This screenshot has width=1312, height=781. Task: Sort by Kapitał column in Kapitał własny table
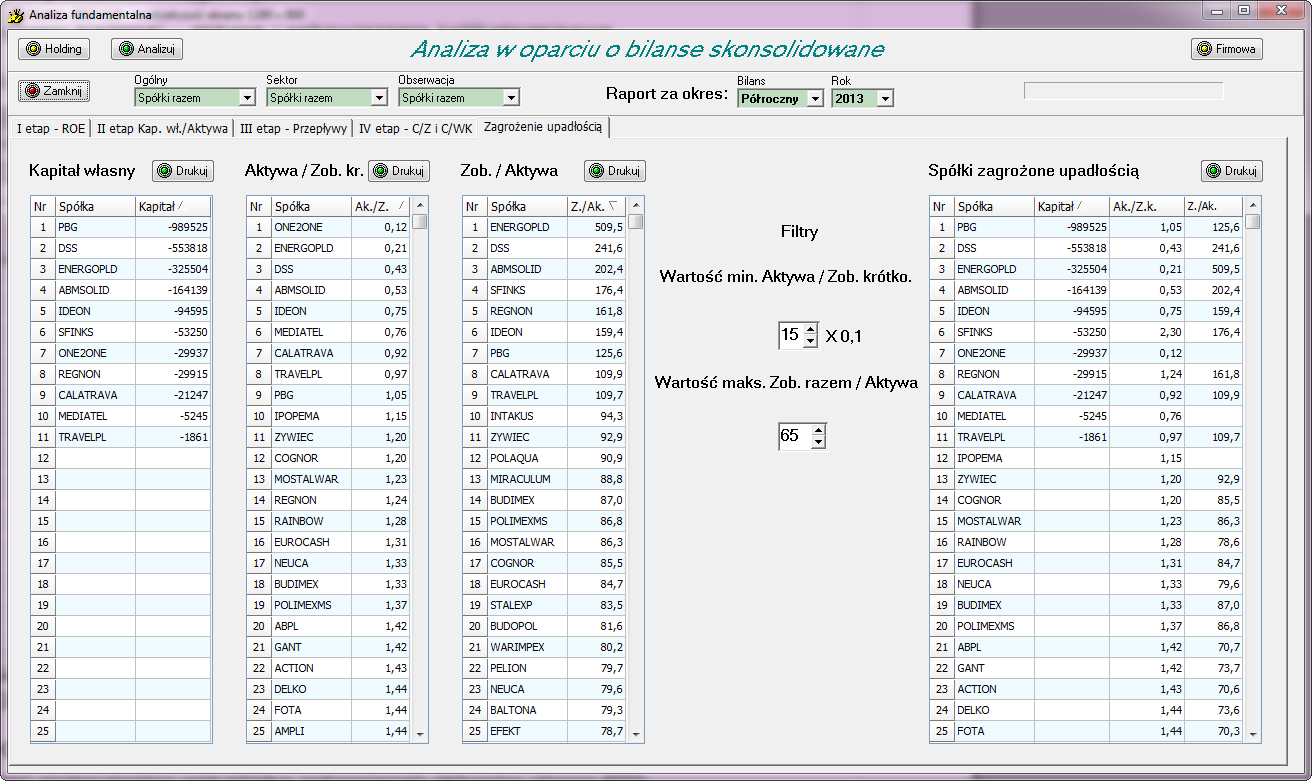[173, 206]
